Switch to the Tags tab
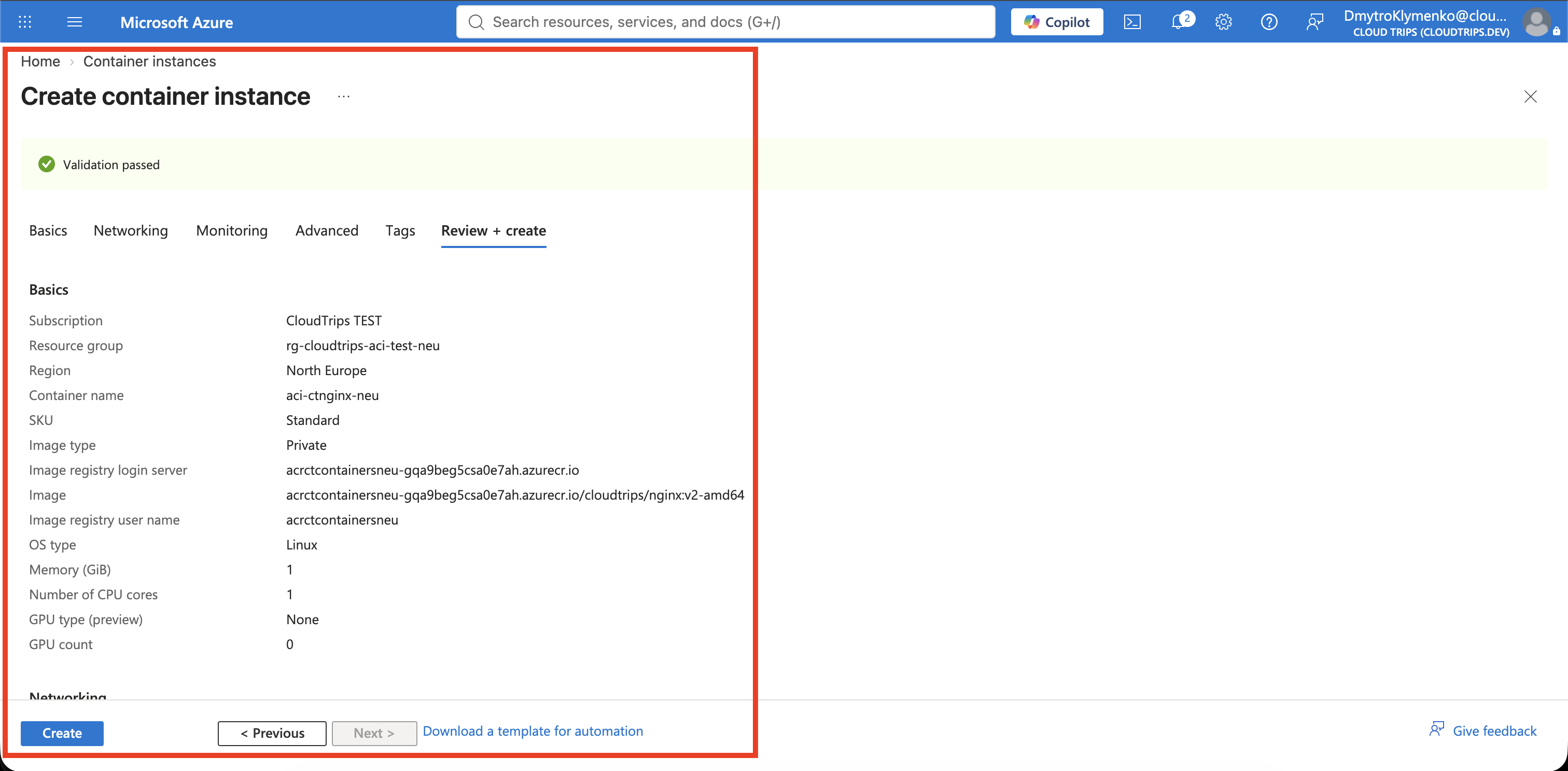 (x=400, y=231)
